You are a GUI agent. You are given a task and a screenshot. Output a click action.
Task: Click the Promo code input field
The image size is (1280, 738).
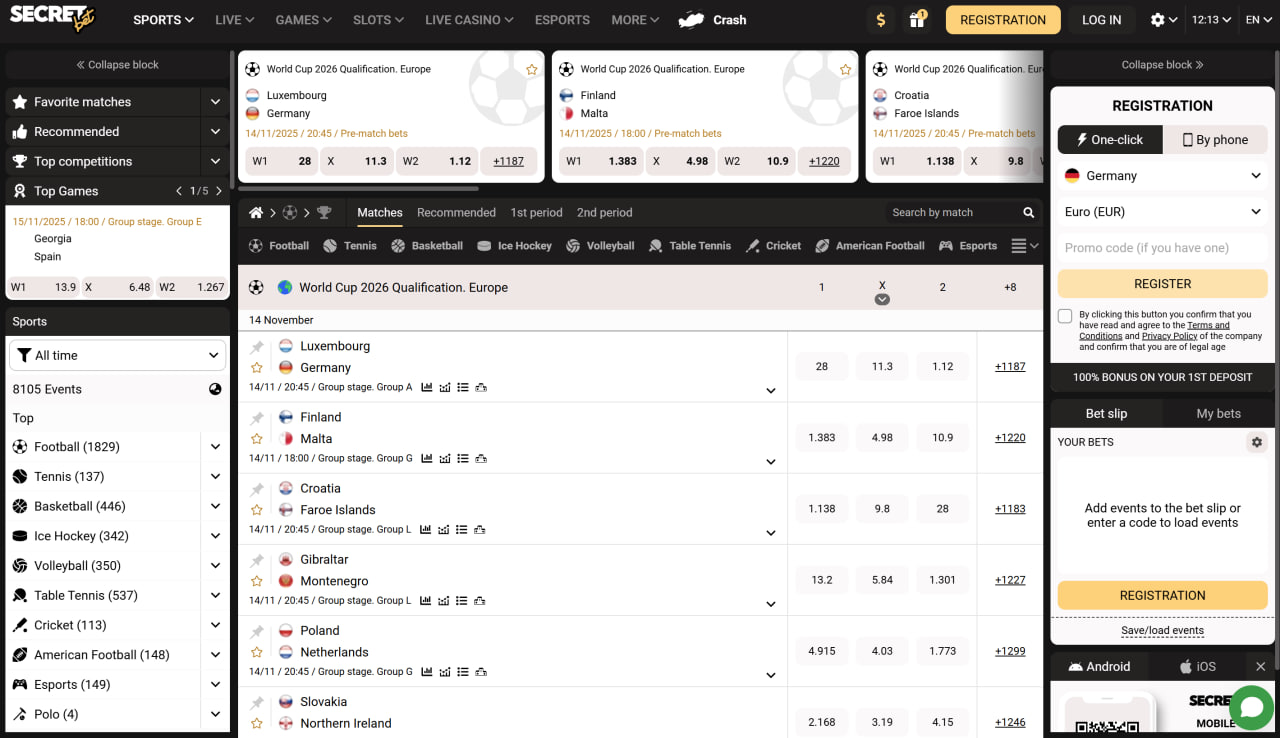click(x=1162, y=248)
